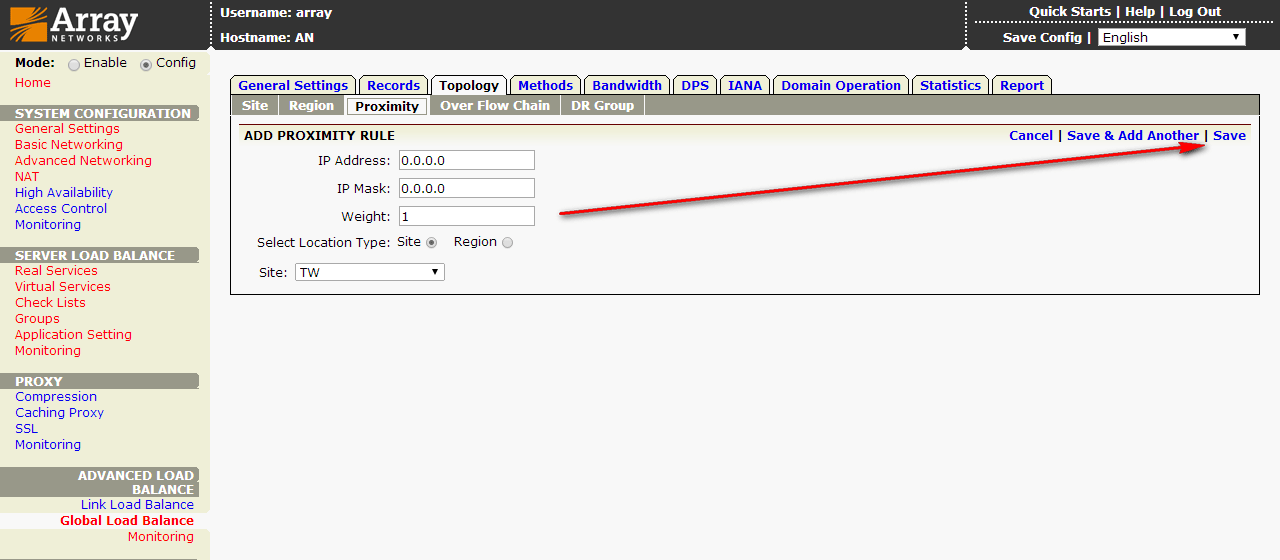Open NAT in sidebar
This screenshot has height=560, width=1280.
pyautogui.click(x=27, y=176)
